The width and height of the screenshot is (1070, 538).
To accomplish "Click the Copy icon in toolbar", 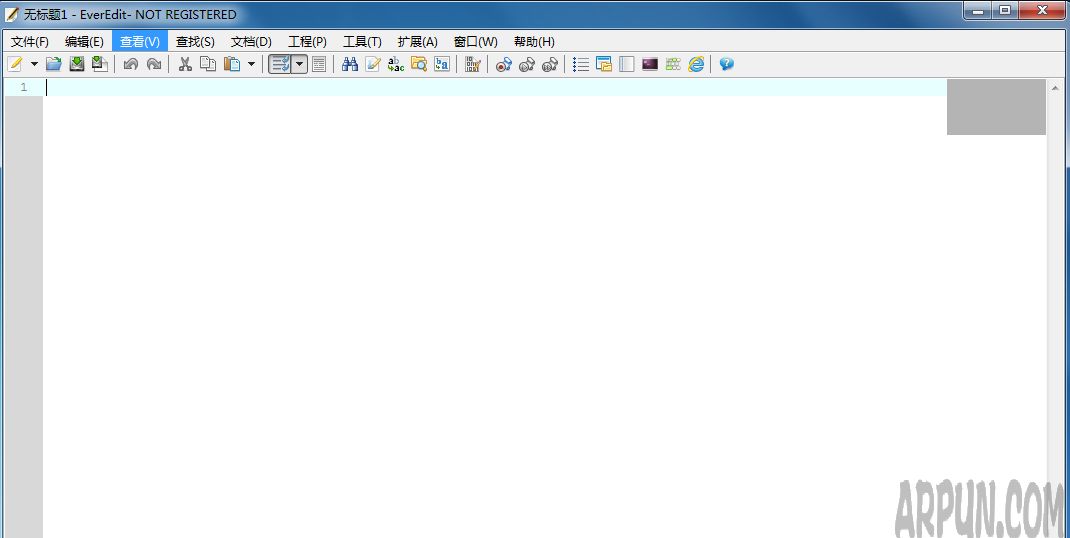I will (208, 64).
